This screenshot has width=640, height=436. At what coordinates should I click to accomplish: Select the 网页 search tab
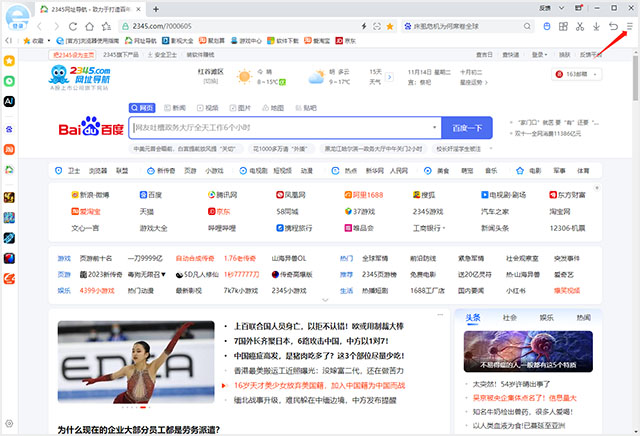click(142, 108)
